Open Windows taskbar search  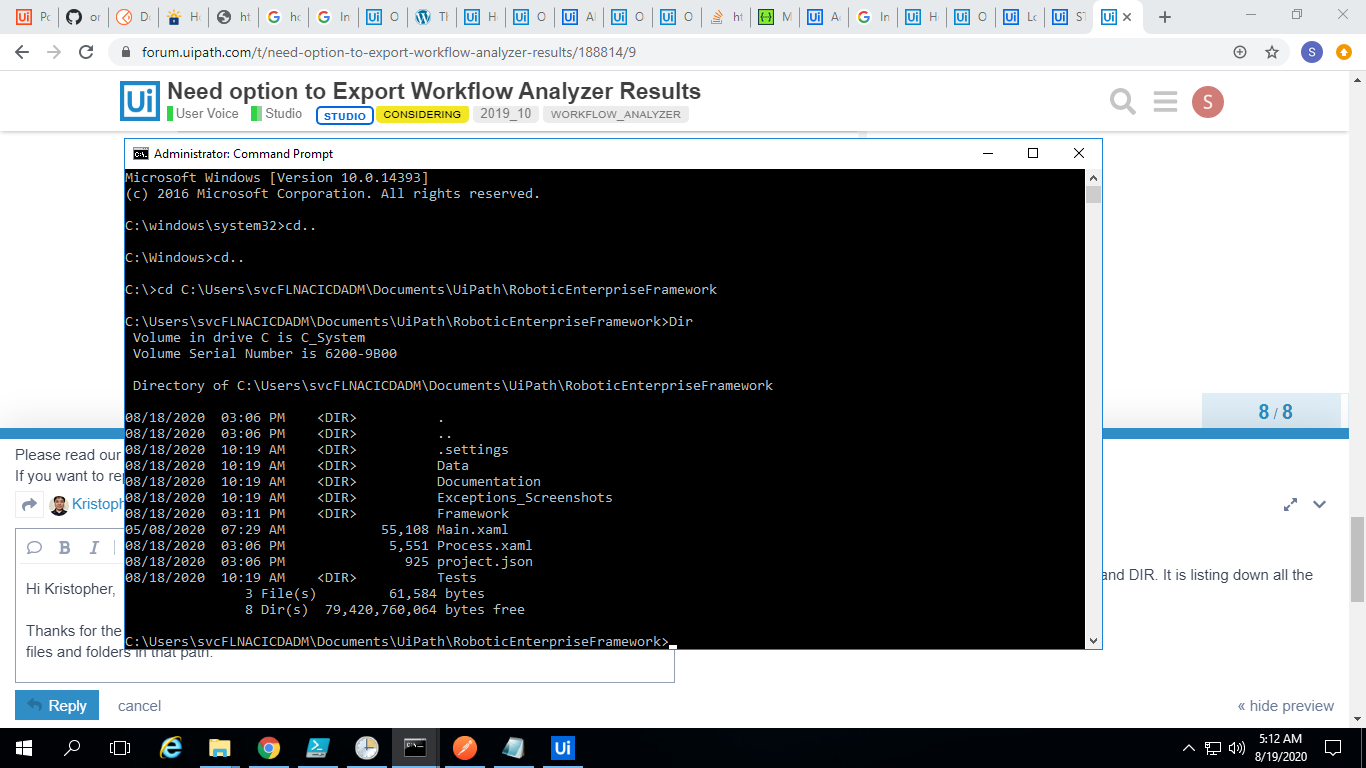tap(72, 747)
